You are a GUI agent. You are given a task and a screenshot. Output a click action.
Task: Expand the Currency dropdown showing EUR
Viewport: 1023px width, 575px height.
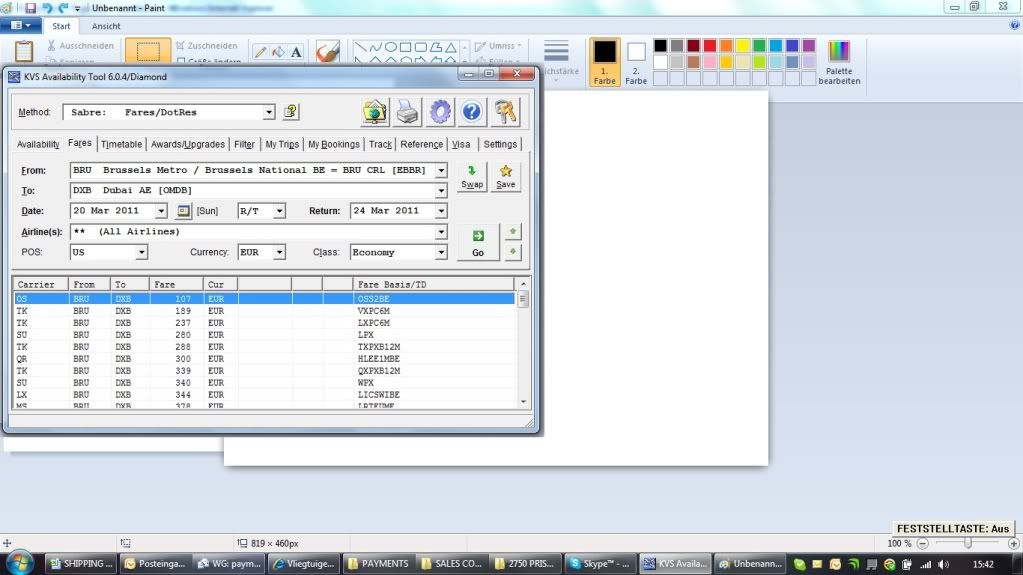click(279, 252)
